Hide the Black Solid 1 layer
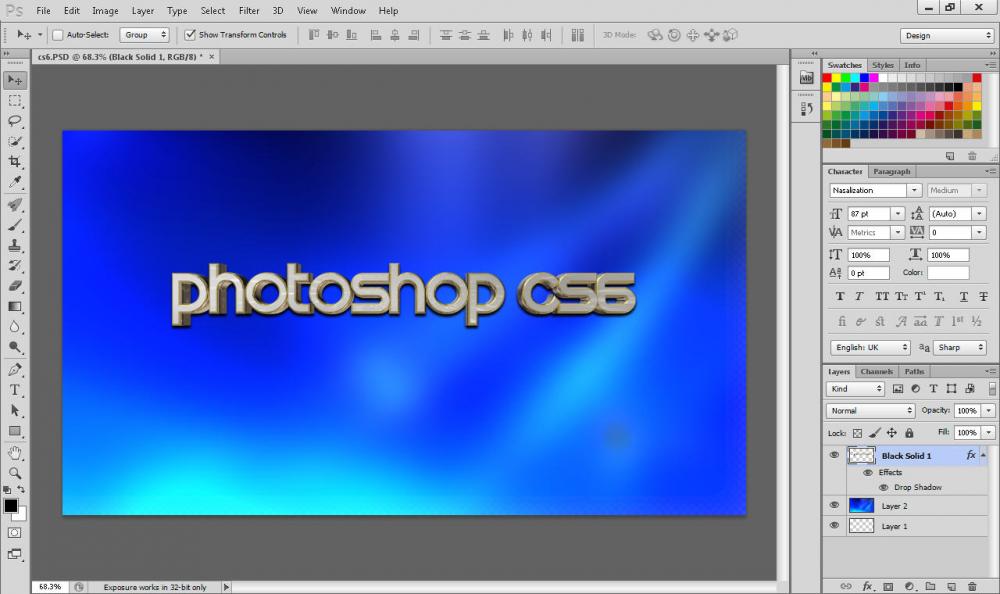The height and width of the screenshot is (594, 1000). click(834, 455)
